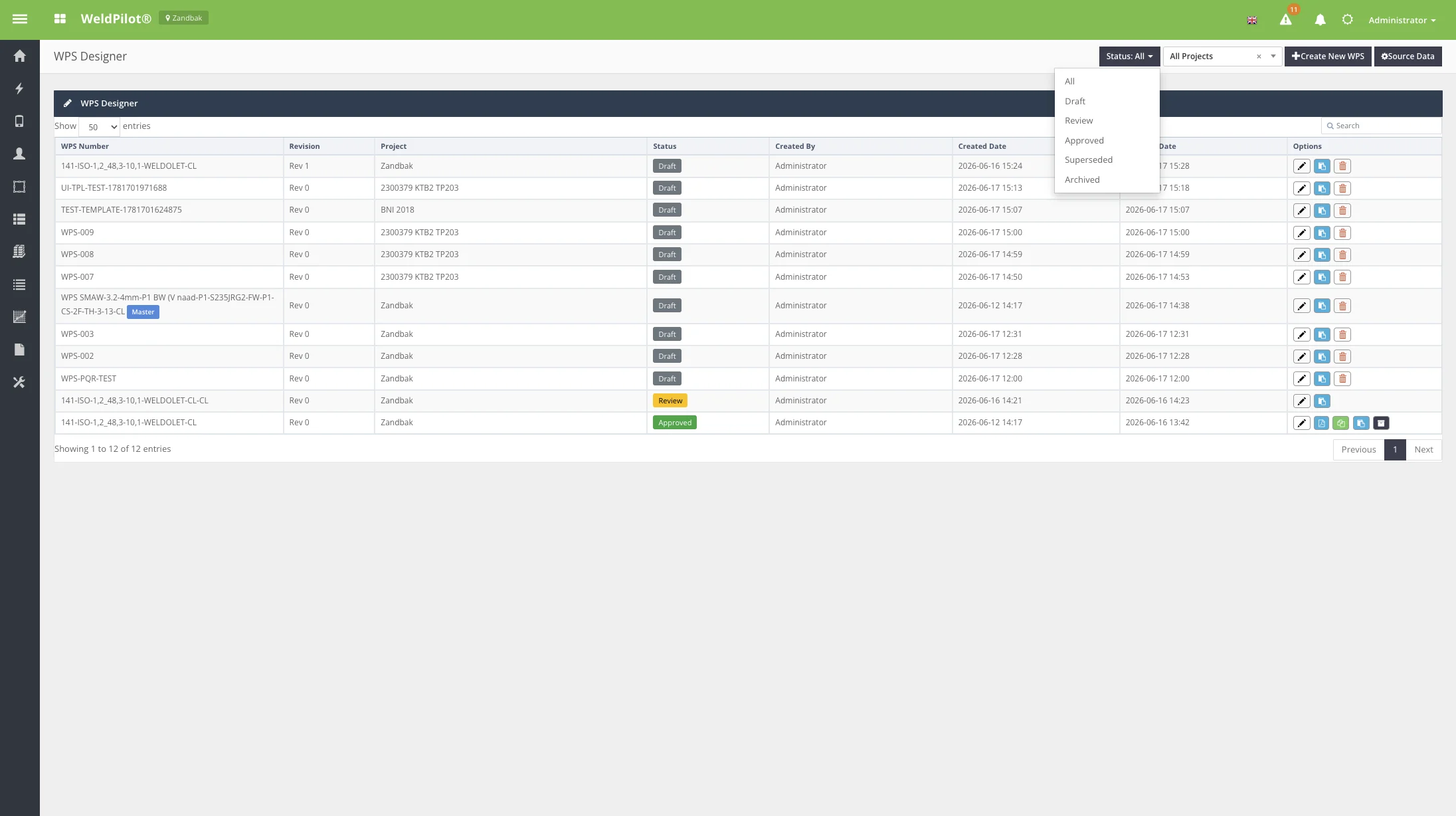Open the All Projects combo box arrow

pyautogui.click(x=1273, y=56)
